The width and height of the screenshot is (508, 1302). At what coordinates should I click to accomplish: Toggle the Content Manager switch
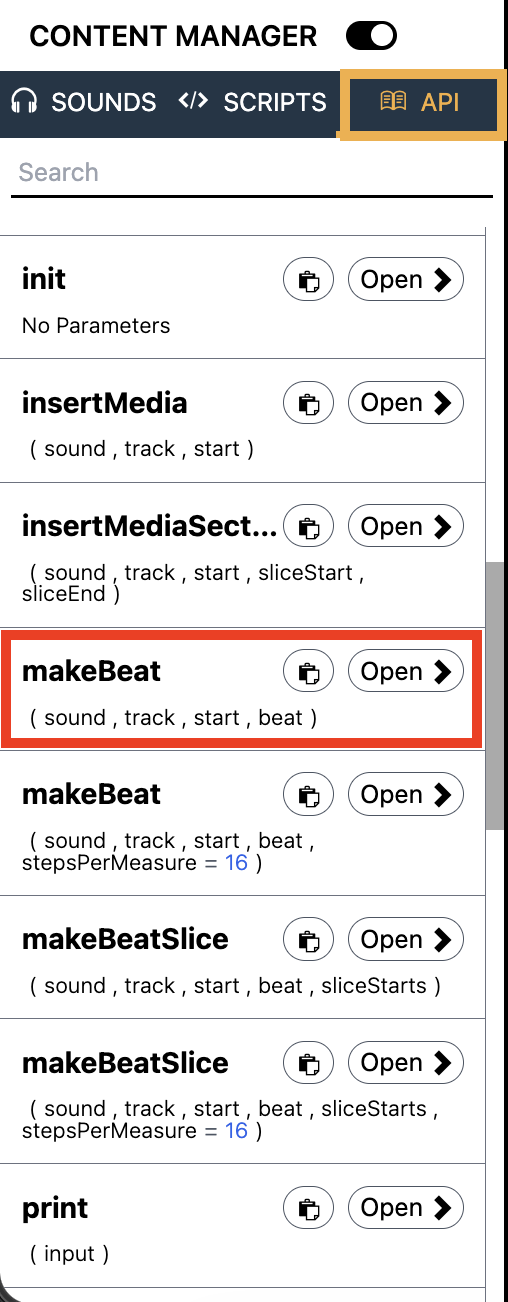point(371,37)
